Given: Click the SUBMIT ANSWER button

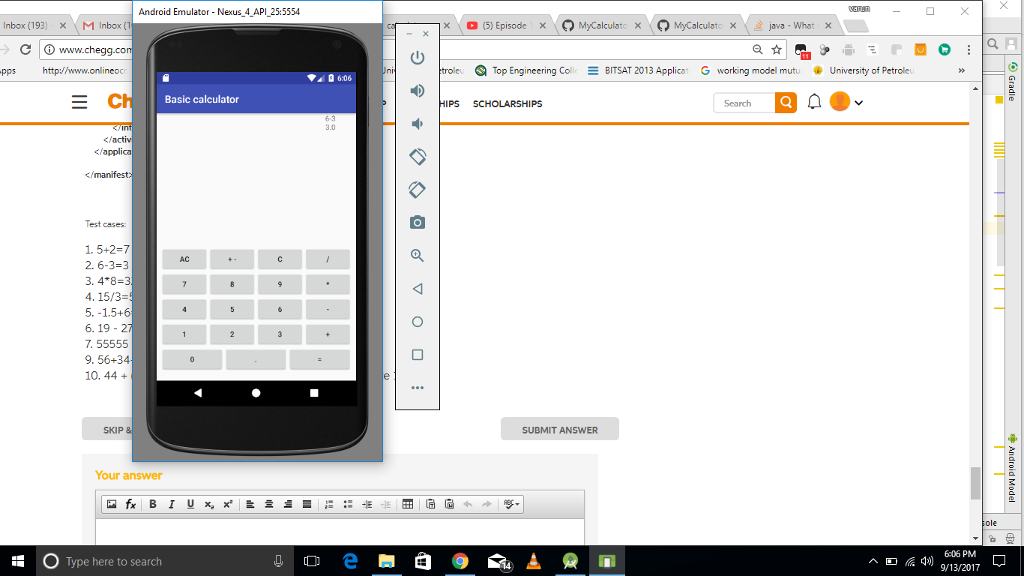Looking at the screenshot, I should coord(560,429).
